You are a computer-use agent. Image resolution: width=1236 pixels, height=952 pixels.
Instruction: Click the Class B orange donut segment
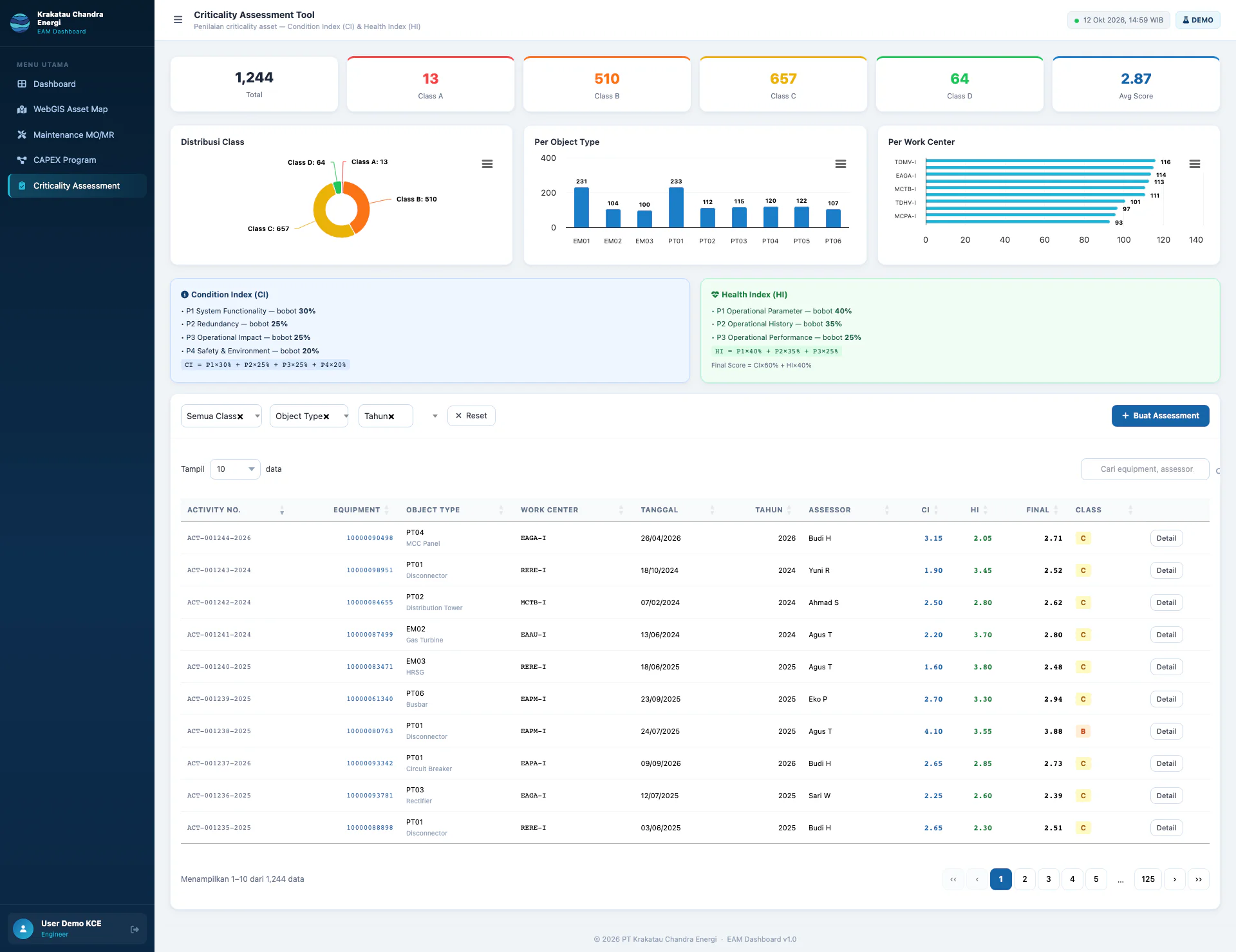[x=364, y=205]
